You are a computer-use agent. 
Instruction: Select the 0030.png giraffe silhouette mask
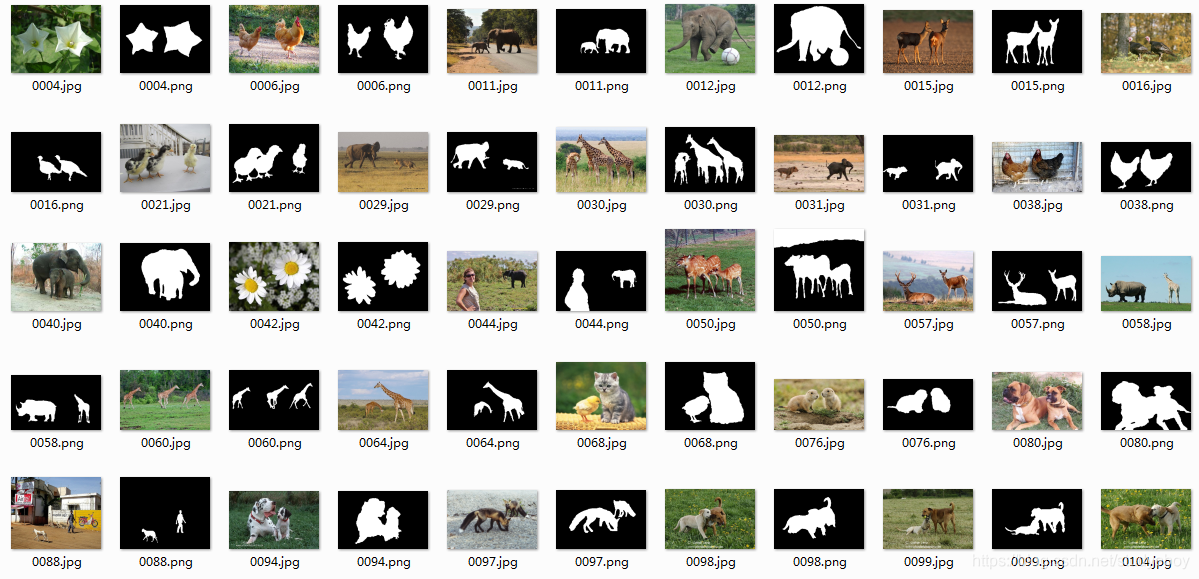coord(710,160)
